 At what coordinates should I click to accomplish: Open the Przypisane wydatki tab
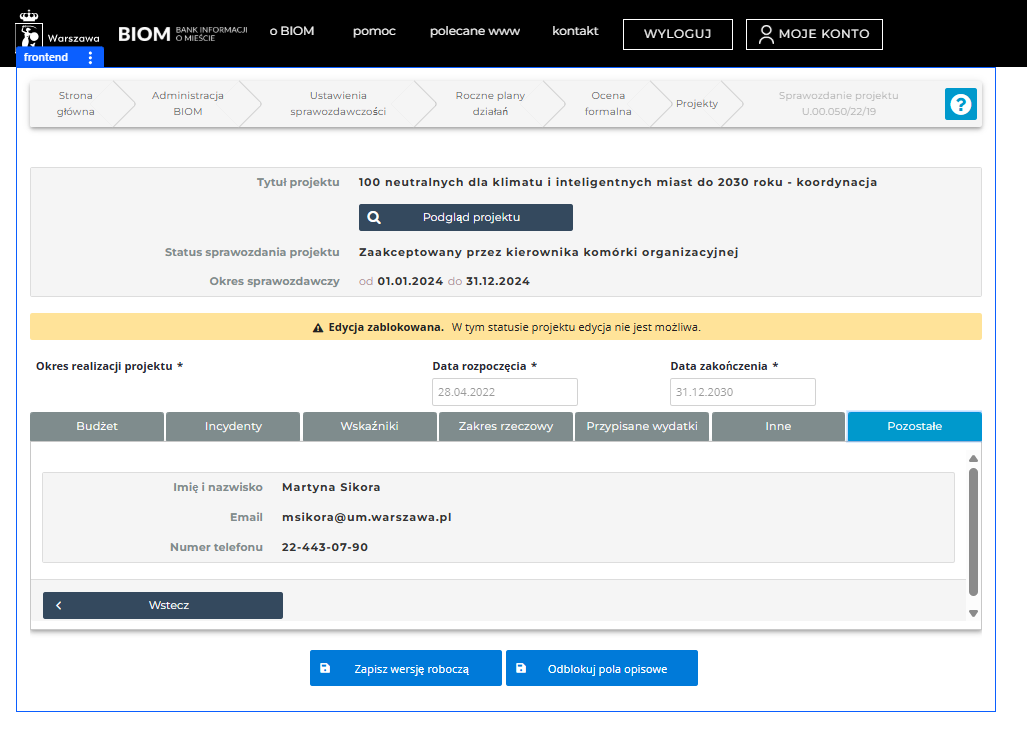click(642, 426)
